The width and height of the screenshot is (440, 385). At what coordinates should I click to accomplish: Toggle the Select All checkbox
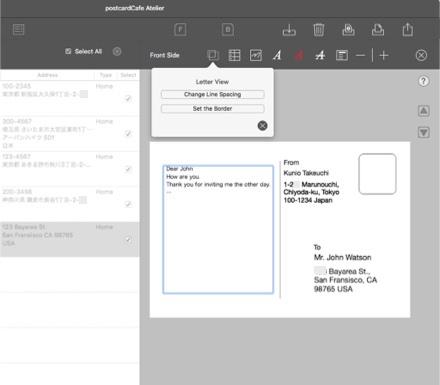click(x=68, y=51)
